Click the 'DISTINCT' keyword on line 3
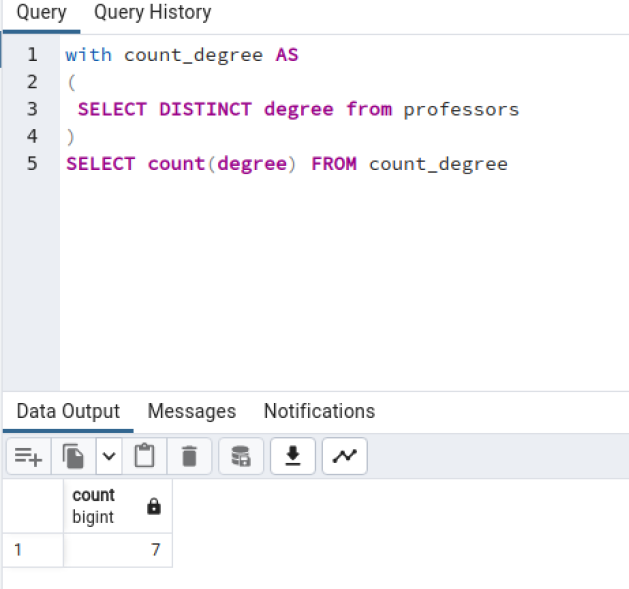Viewport: 629px width, 589px height. (205, 110)
